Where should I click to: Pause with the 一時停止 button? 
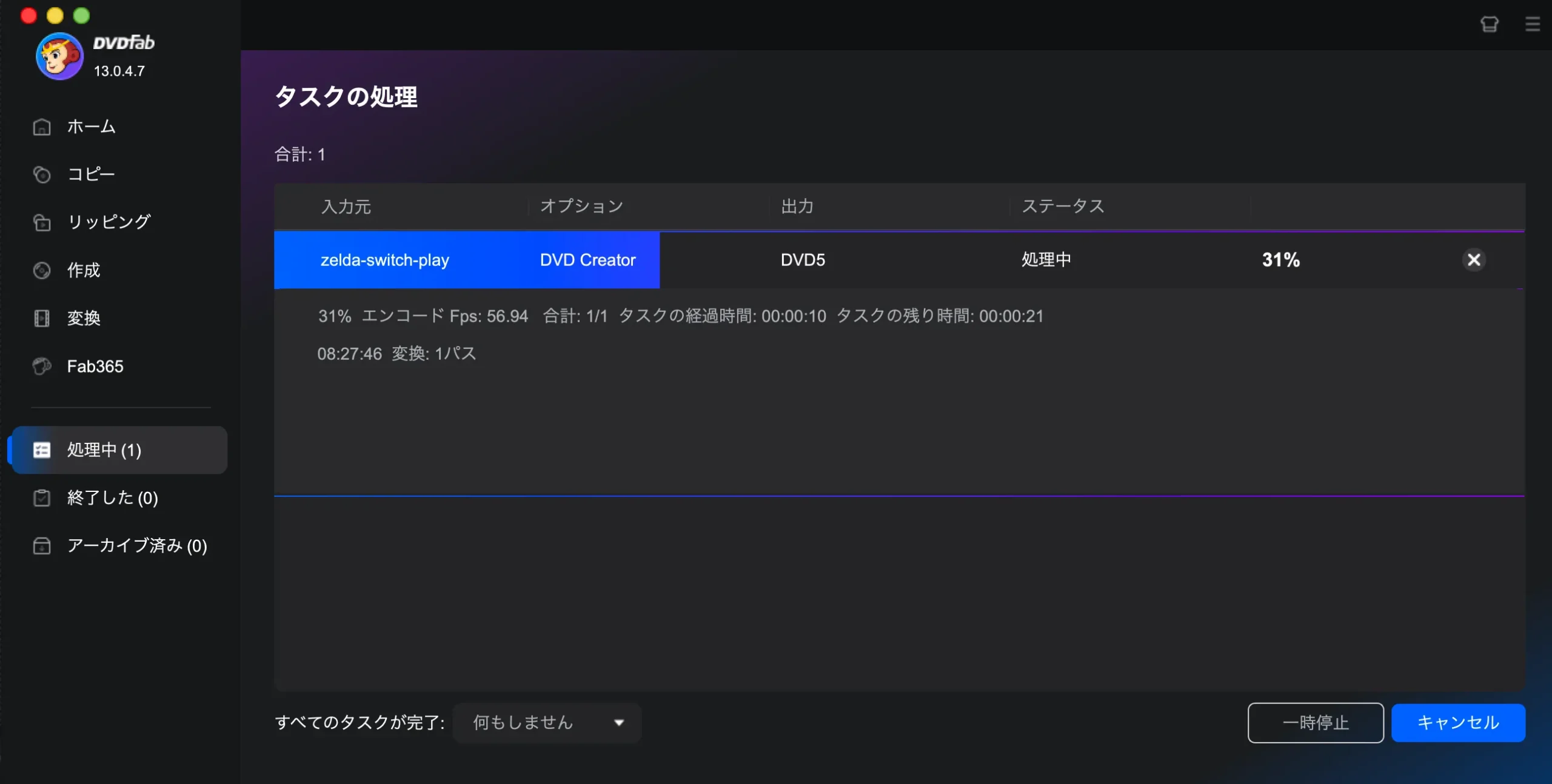pyautogui.click(x=1315, y=722)
